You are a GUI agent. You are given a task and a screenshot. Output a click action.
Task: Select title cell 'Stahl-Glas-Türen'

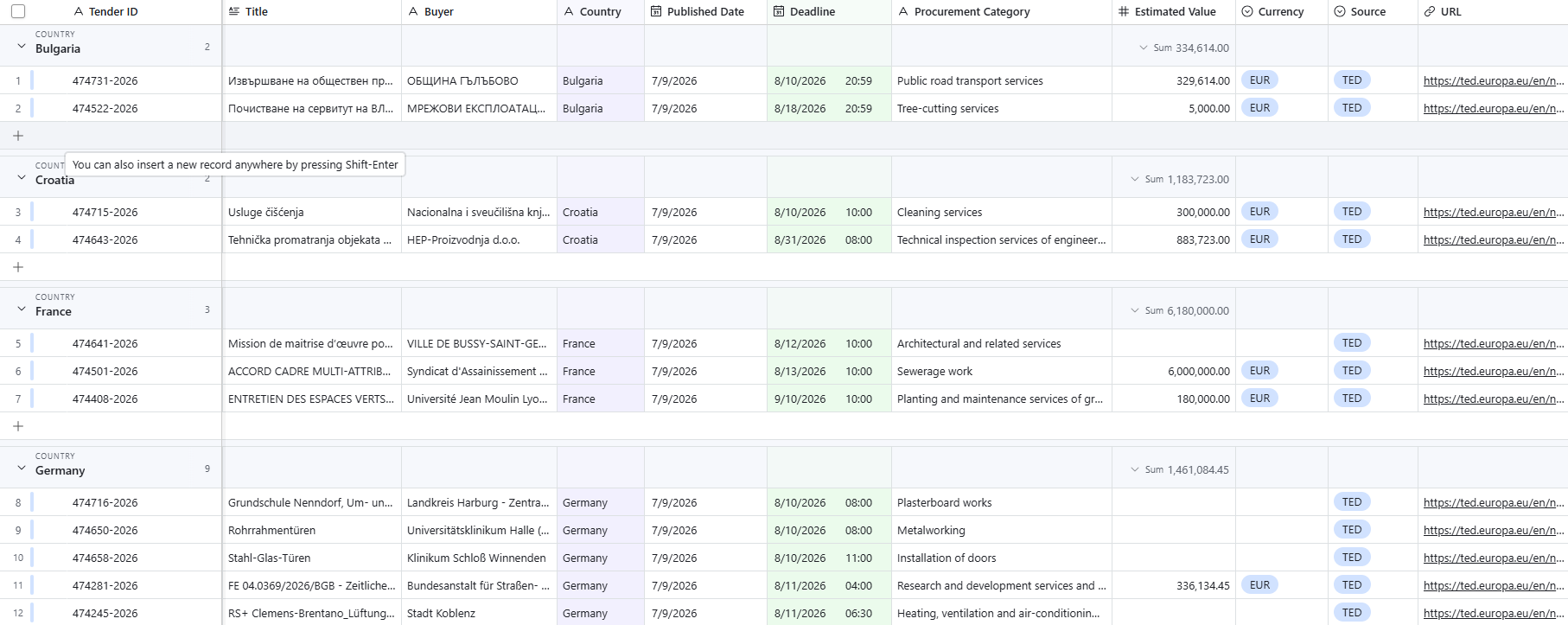[312, 558]
